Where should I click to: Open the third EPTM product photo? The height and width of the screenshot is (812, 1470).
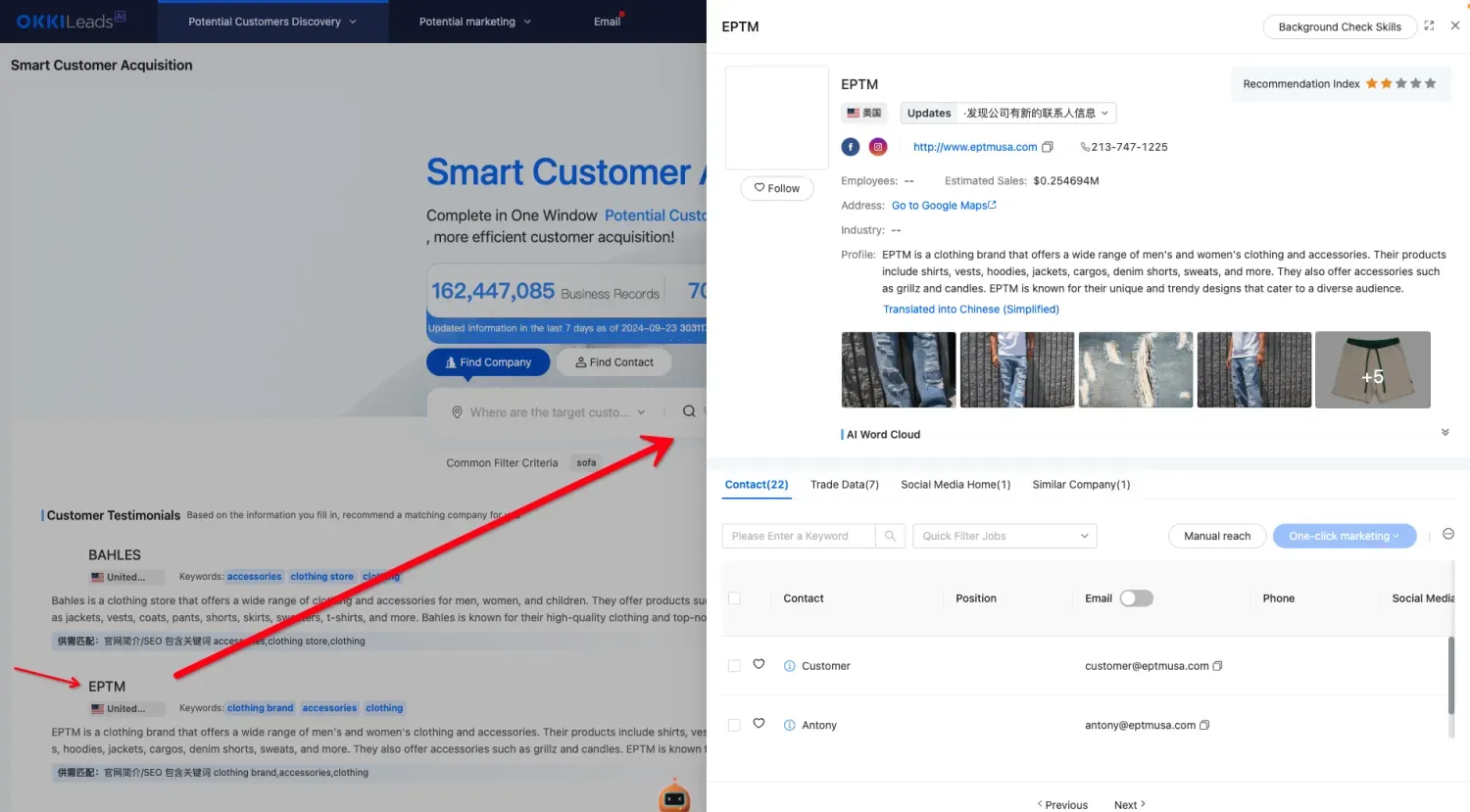coord(1136,369)
